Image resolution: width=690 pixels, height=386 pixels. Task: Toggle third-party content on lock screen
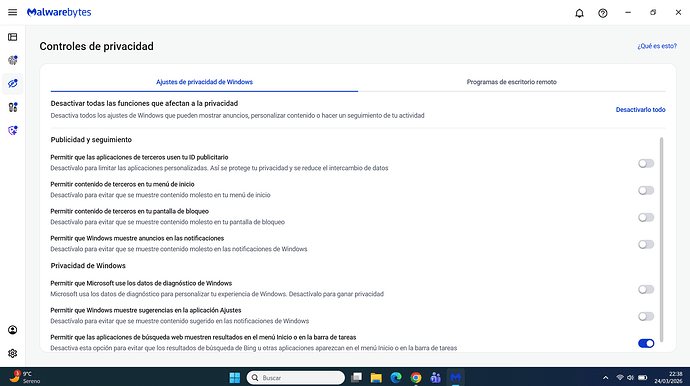[646, 217]
